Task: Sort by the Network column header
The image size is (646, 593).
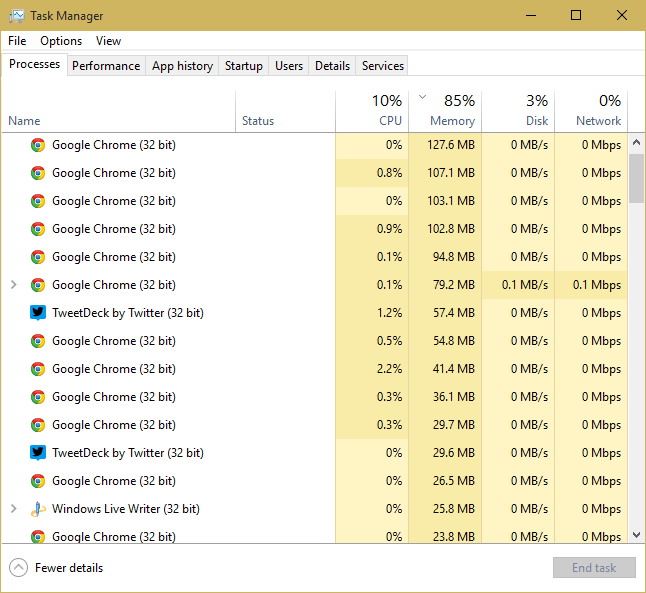Action: coord(591,112)
